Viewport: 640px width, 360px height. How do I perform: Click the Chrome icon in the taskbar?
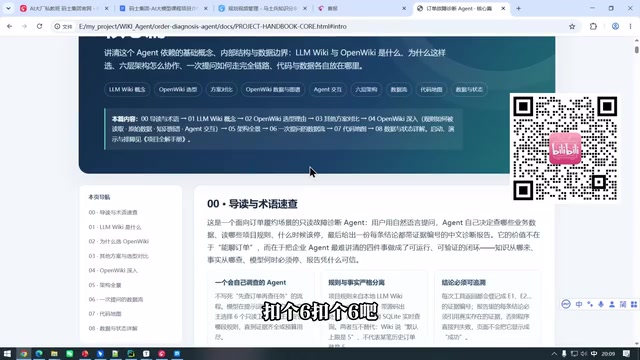point(24,353)
